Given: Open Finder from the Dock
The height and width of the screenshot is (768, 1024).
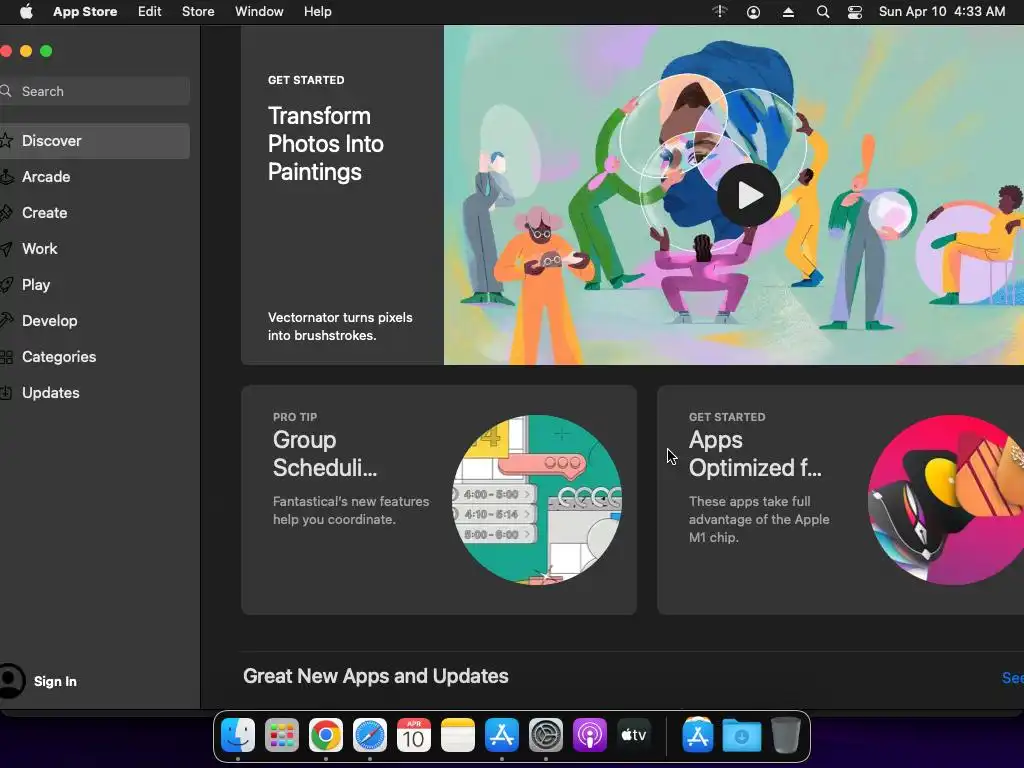Looking at the screenshot, I should [238, 735].
